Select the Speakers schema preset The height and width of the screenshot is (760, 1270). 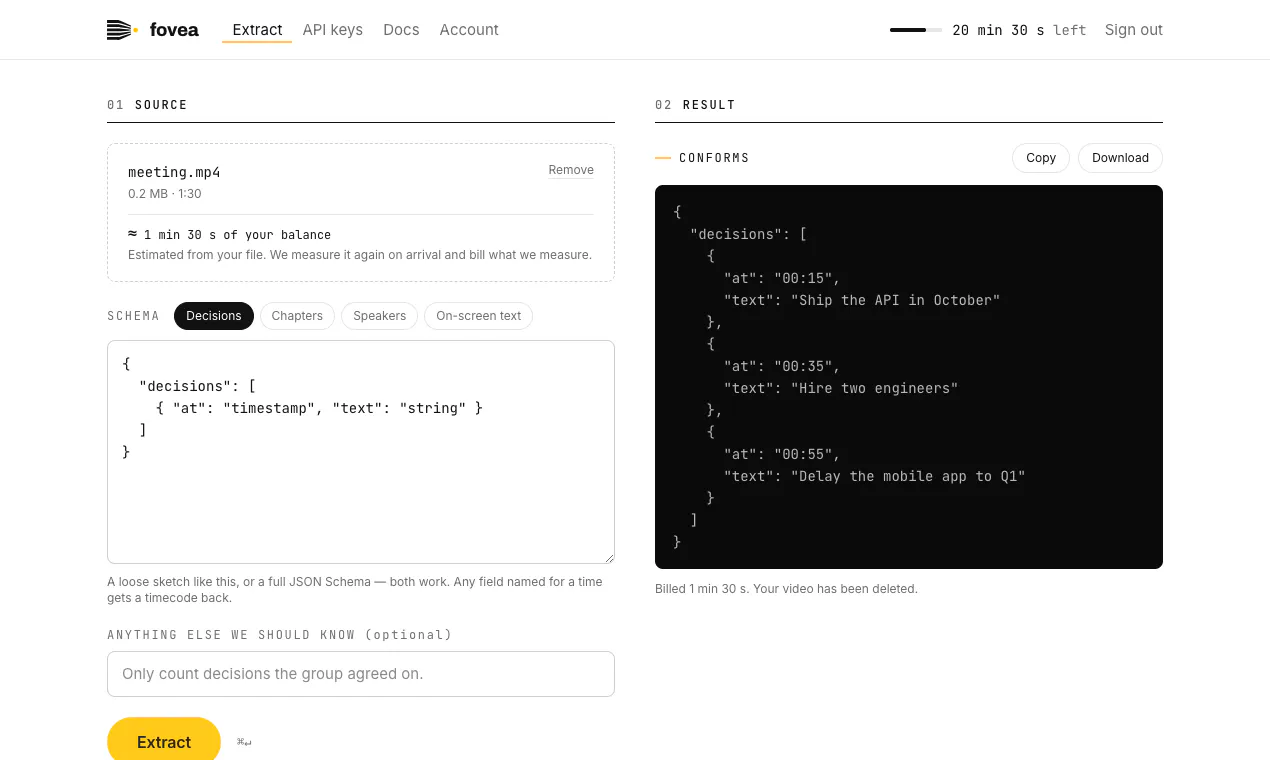[380, 316]
